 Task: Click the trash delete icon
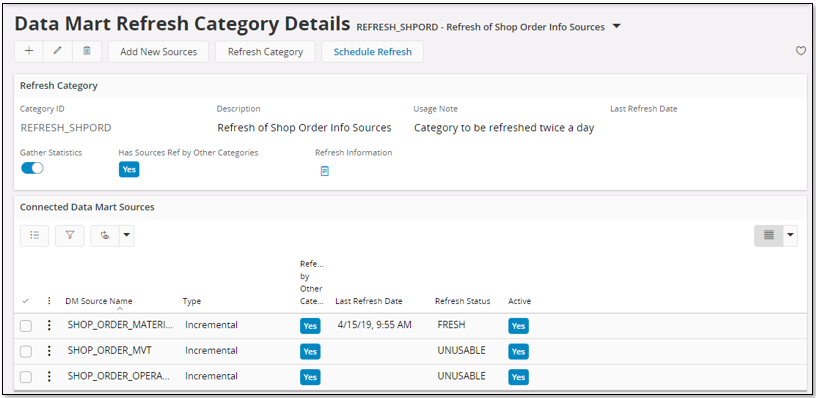(x=87, y=52)
